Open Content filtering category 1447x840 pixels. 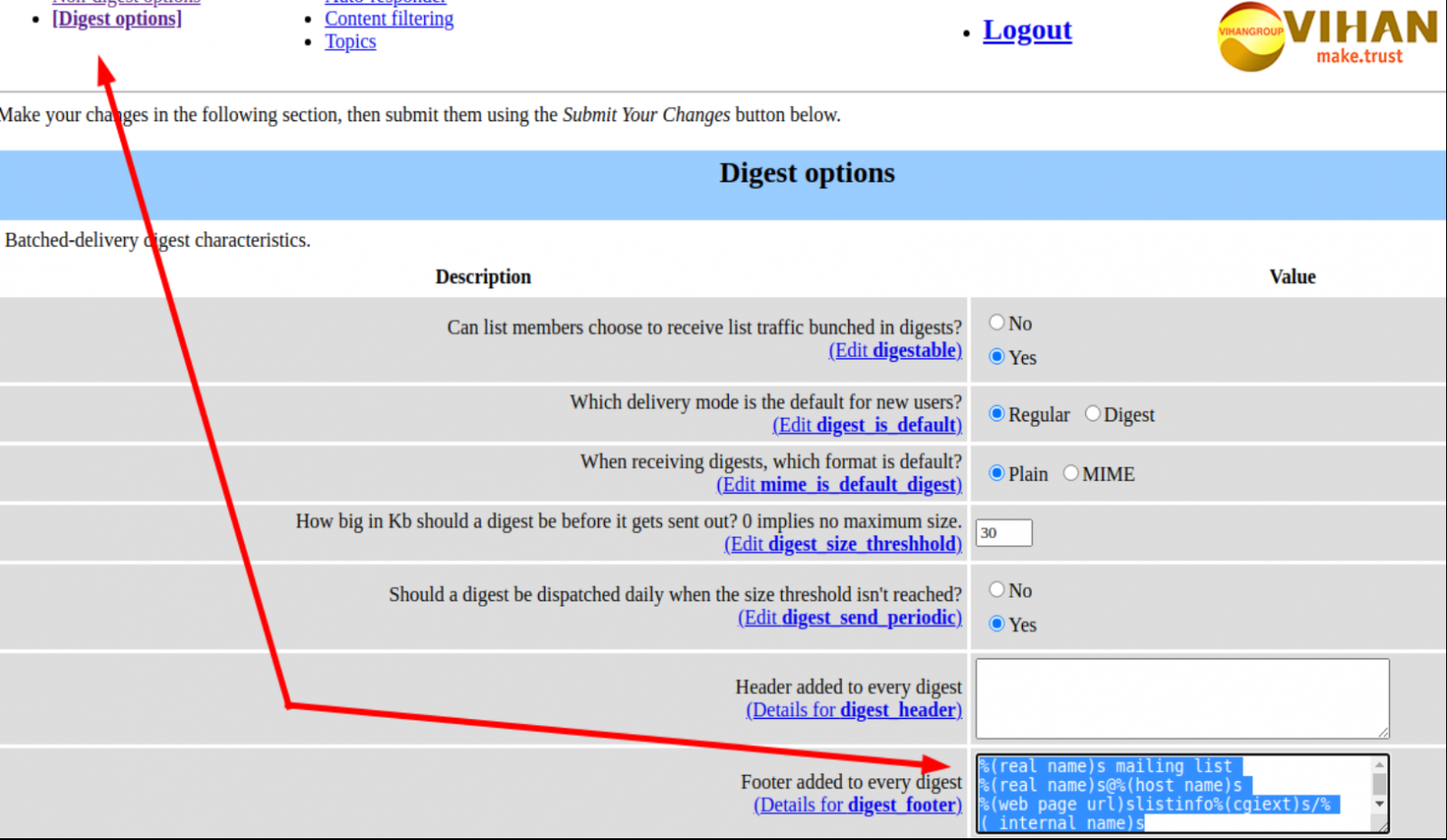(389, 18)
